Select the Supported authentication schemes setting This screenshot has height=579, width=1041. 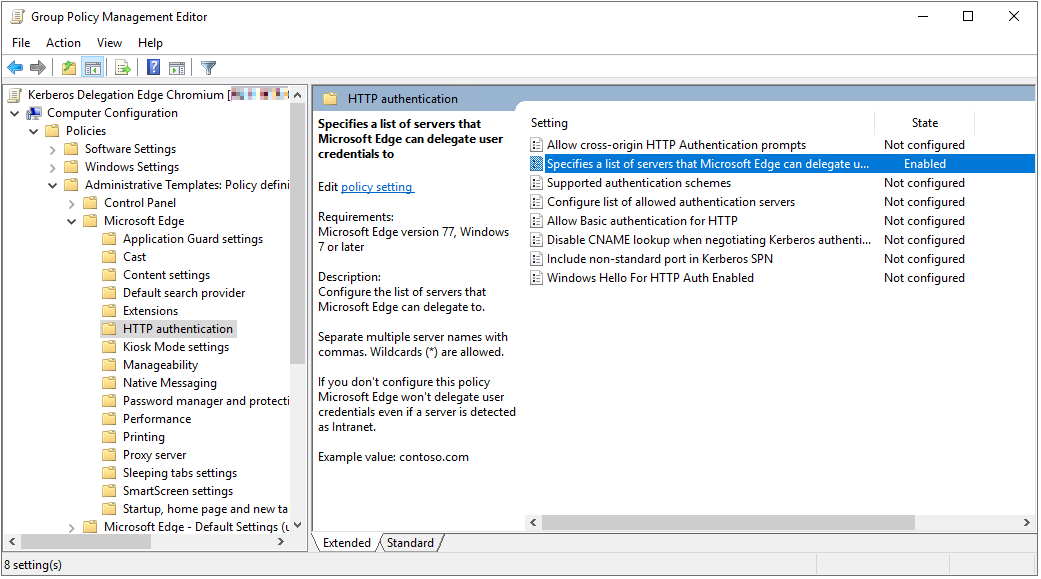click(639, 182)
